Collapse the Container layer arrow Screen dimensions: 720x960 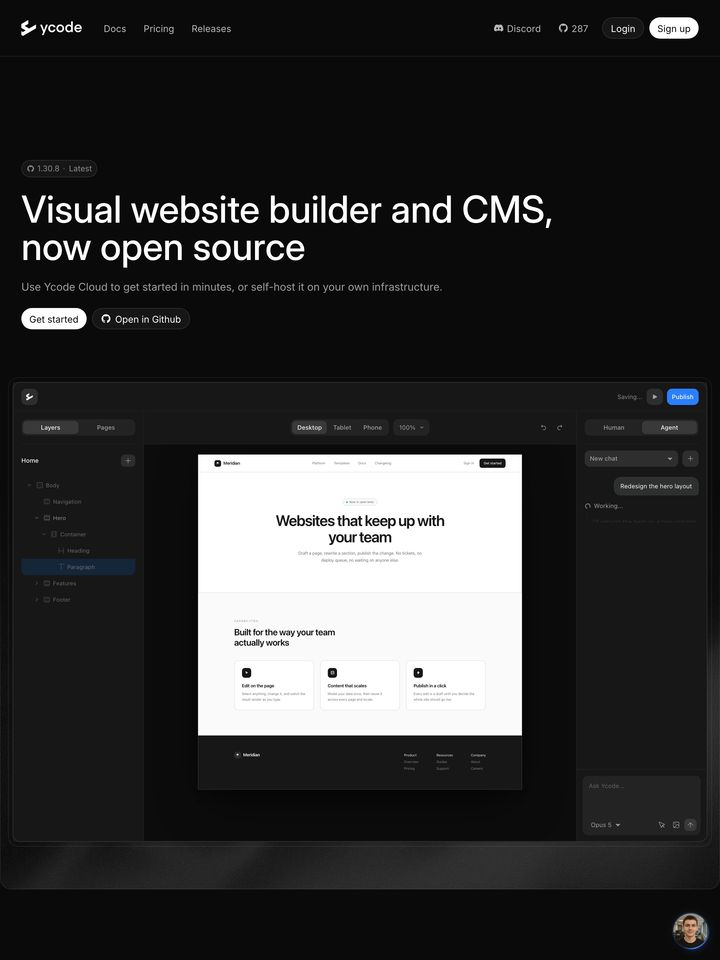click(x=44, y=534)
